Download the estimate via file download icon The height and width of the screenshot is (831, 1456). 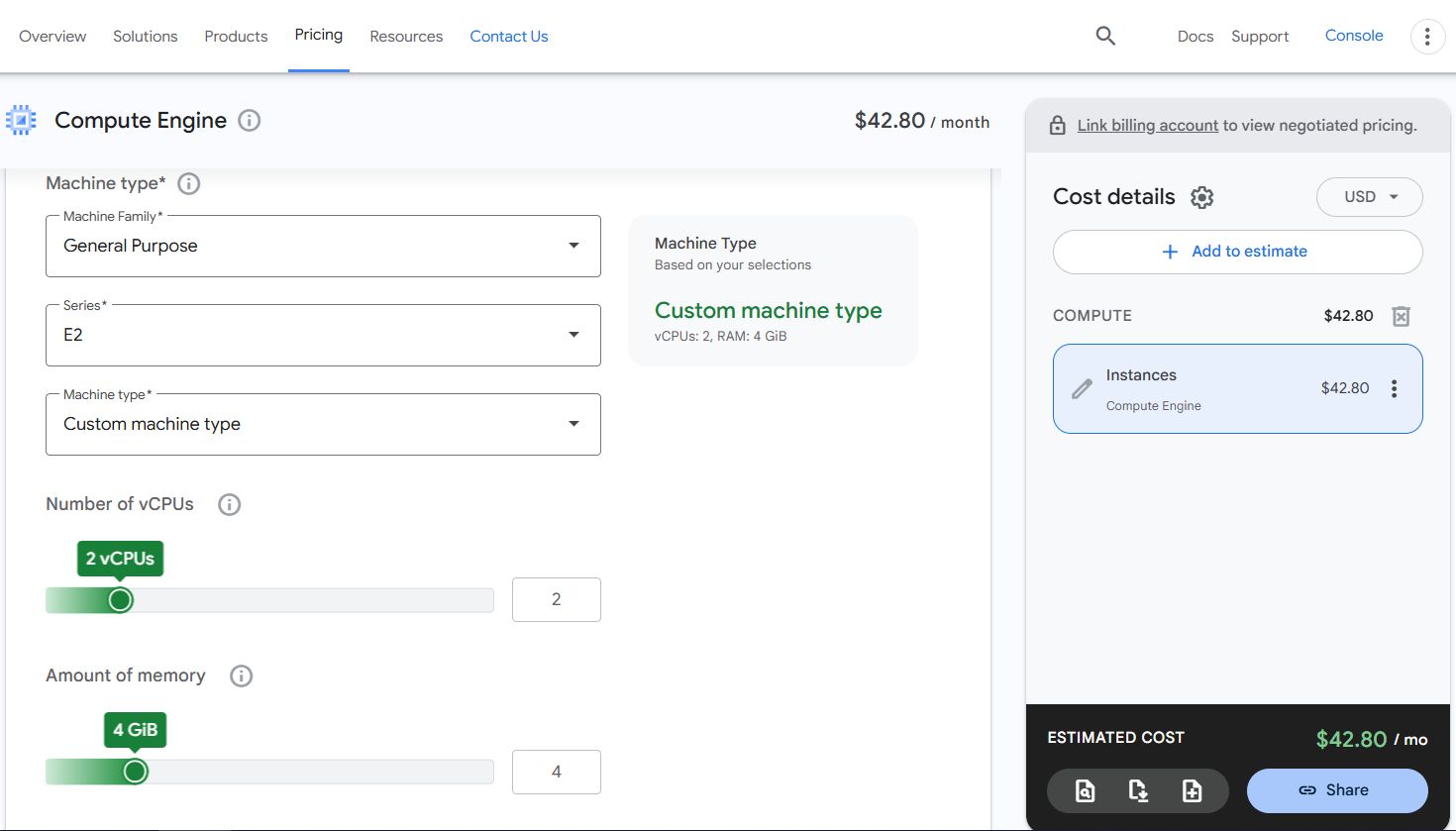point(1138,790)
